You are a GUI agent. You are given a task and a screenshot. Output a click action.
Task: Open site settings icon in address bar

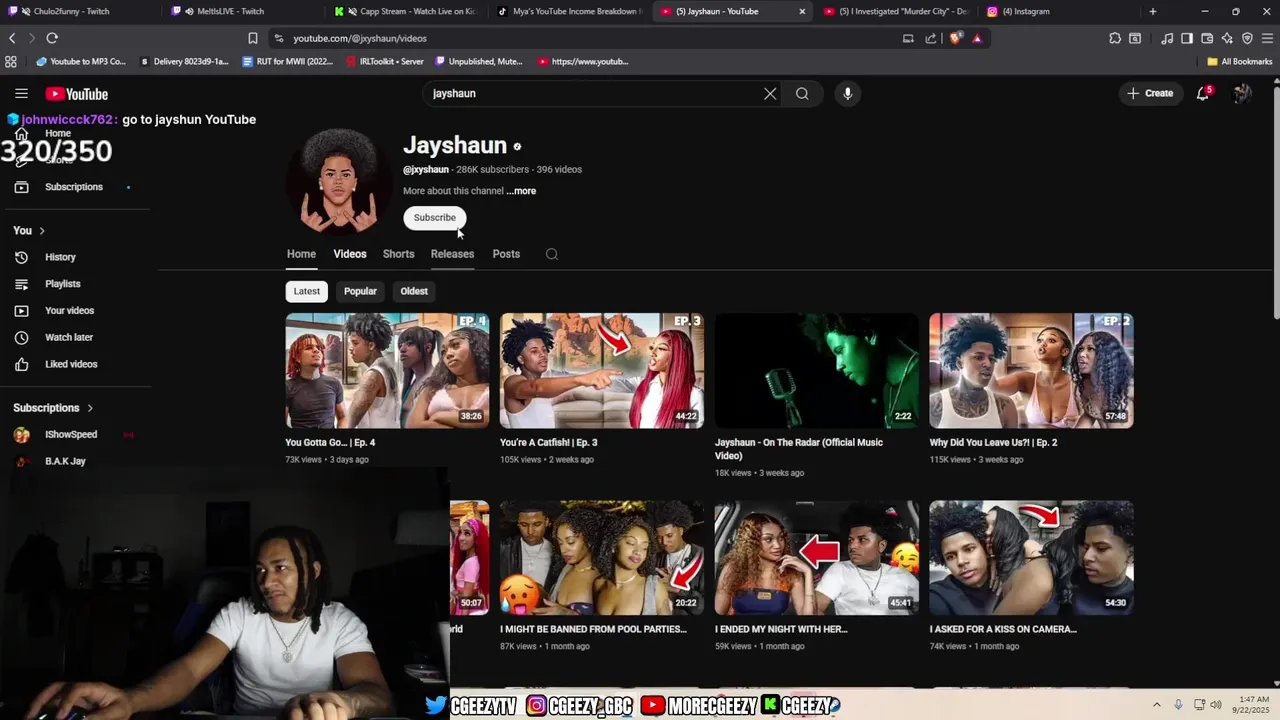pyautogui.click(x=277, y=38)
